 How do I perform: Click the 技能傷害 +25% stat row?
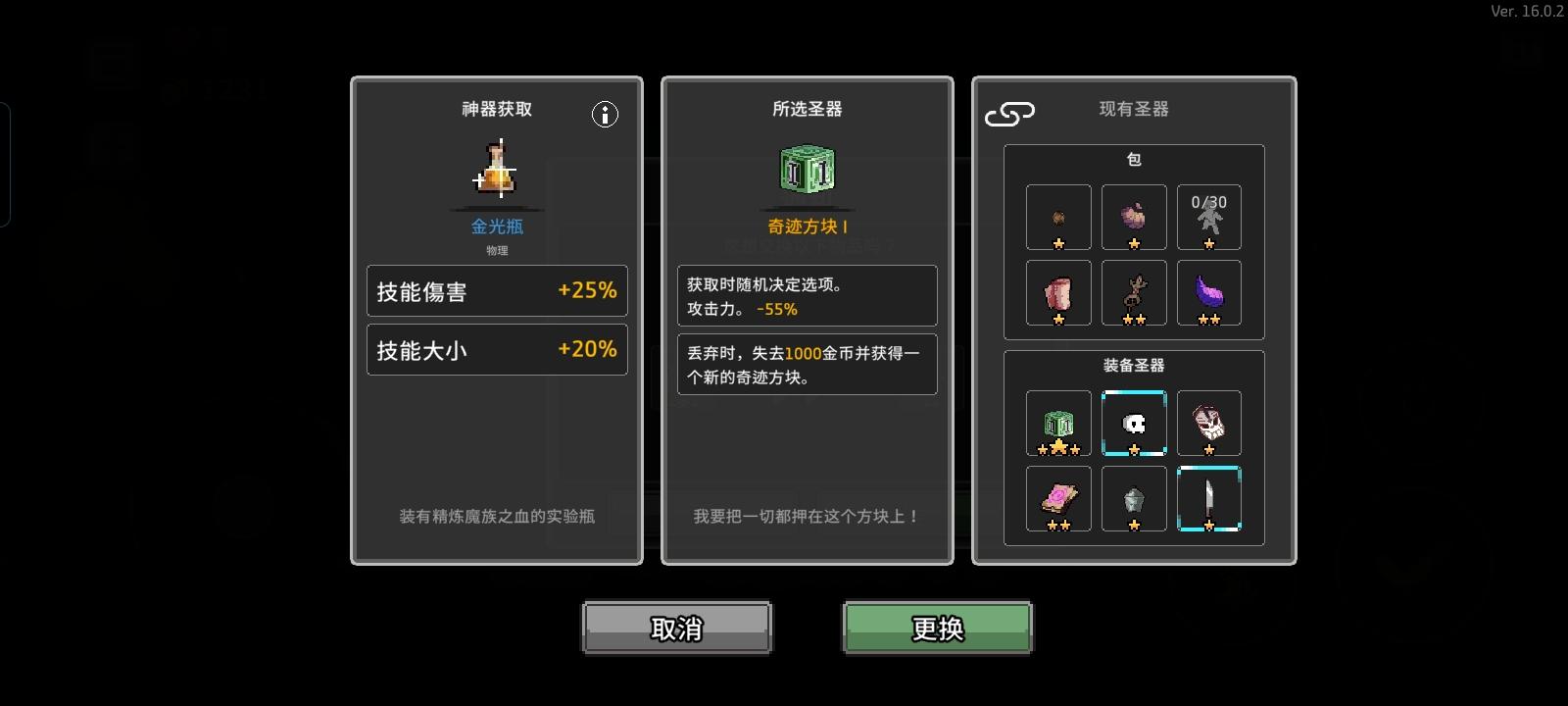(497, 291)
